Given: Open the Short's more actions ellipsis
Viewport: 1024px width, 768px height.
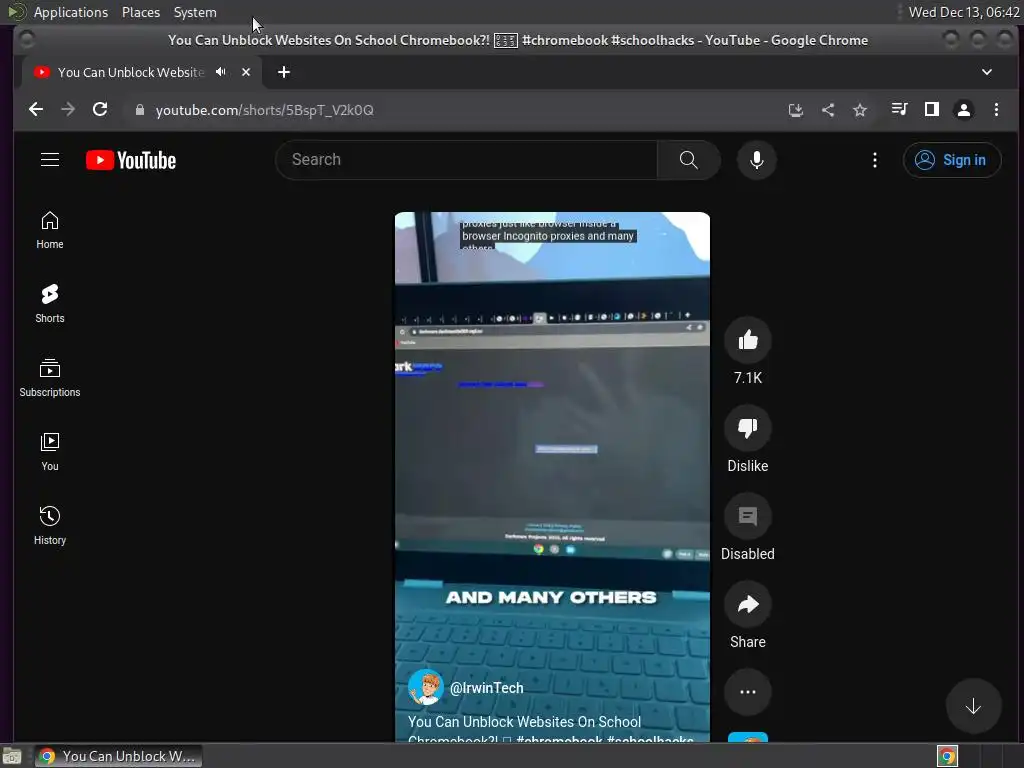Looking at the screenshot, I should 748,692.
